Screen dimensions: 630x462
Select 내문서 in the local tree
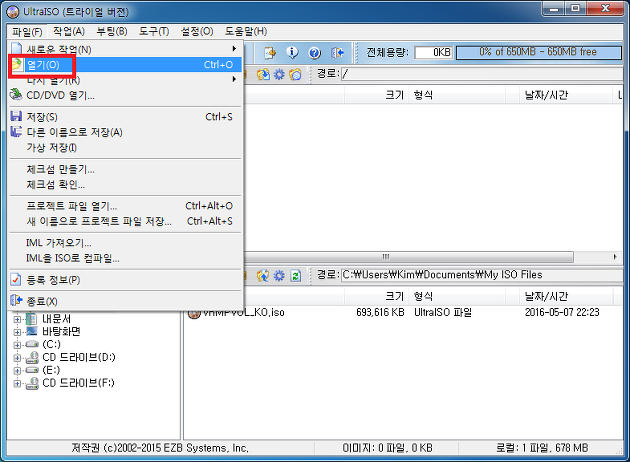(57, 319)
